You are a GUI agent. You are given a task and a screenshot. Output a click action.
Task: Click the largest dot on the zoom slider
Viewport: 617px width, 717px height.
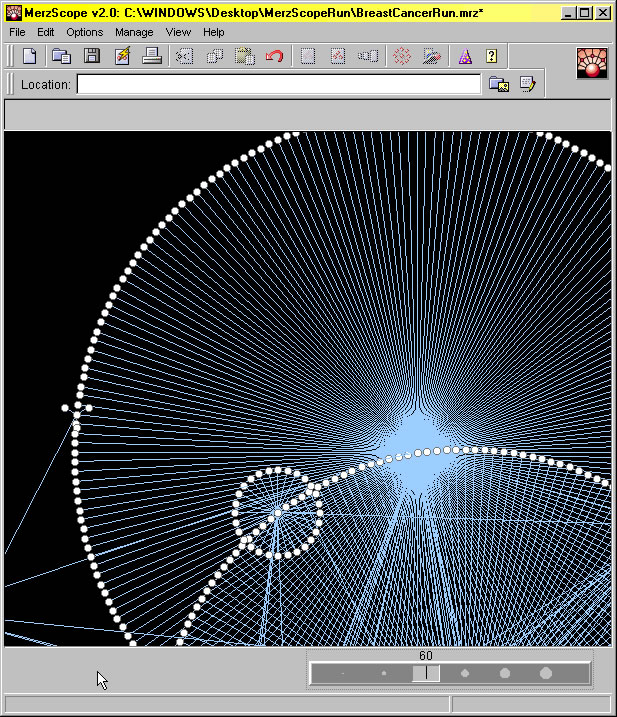[x=546, y=674]
